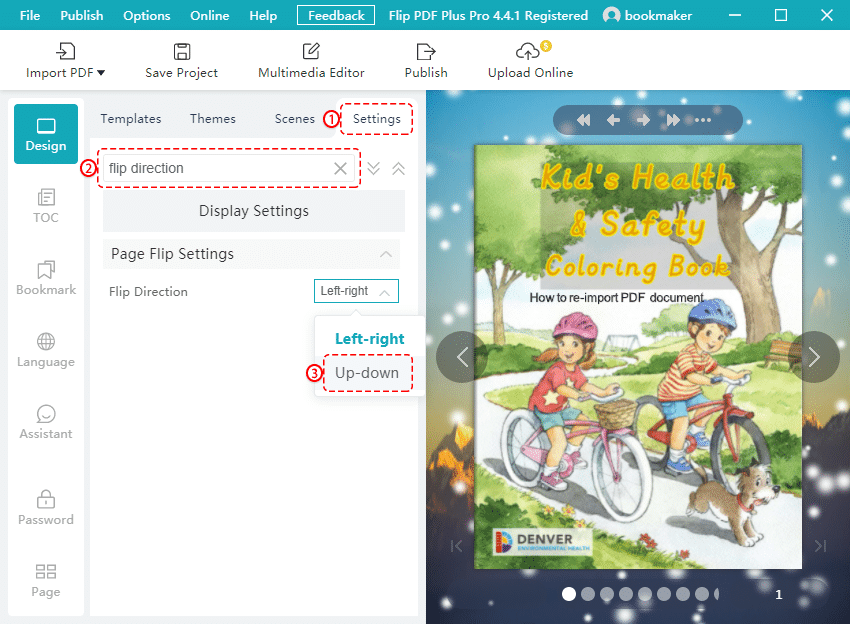
Task: Select Up-down flip direction
Action: (x=367, y=373)
